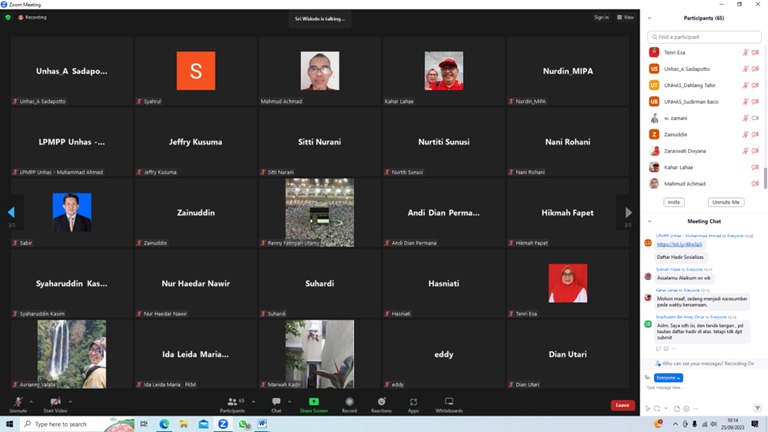Open the Whiteboards tool
Image resolution: width=768 pixels, height=432 pixels.
click(x=449, y=403)
